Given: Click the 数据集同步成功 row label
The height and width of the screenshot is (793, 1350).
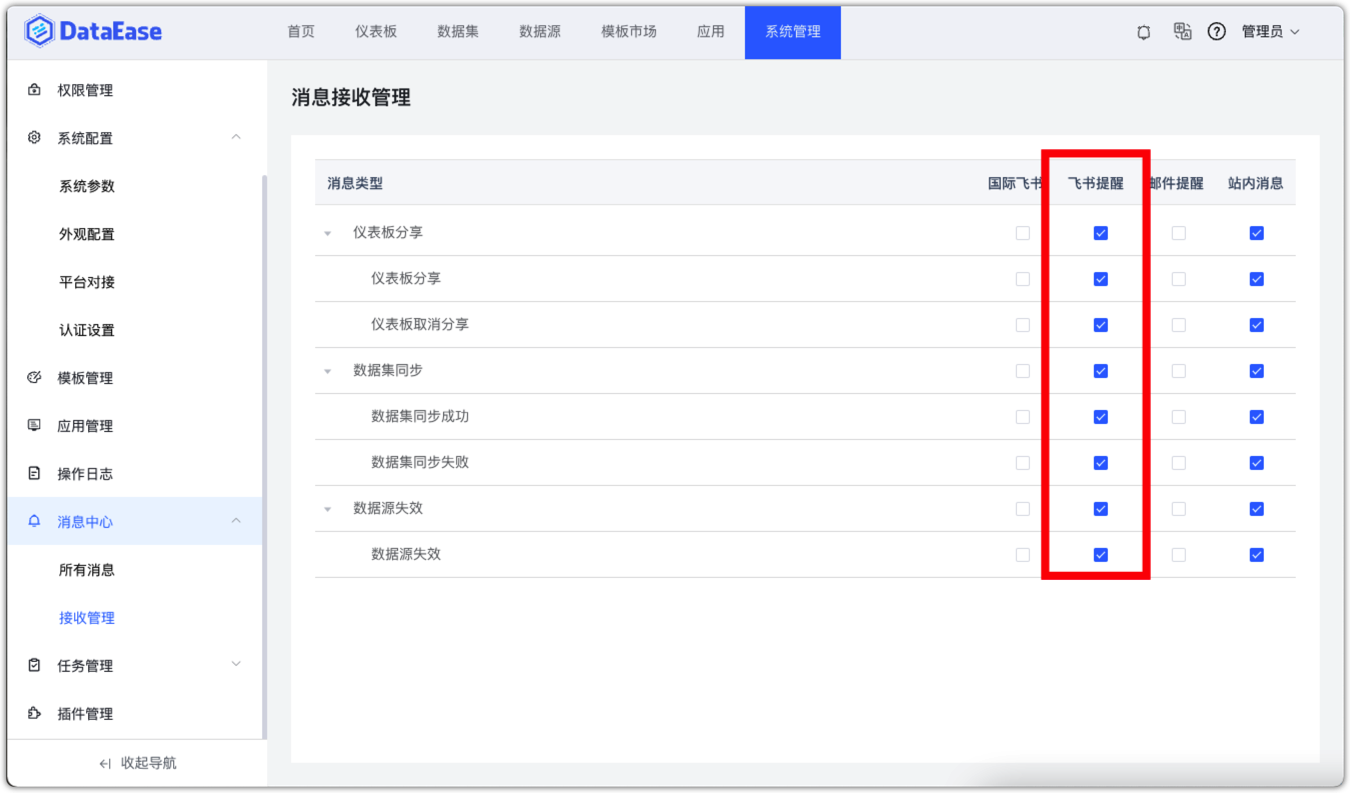Looking at the screenshot, I should pos(420,416).
